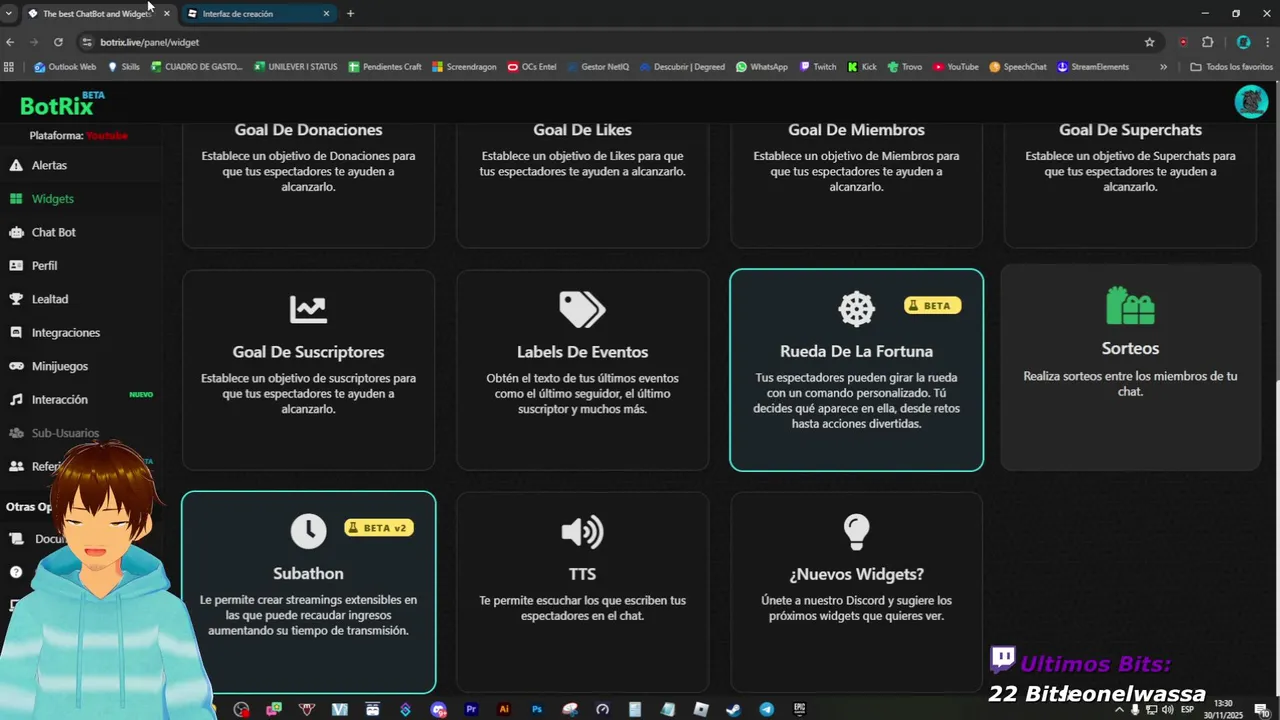The image size is (1280, 720).
Task: Open Photoshop from the taskbar
Action: (x=537, y=709)
